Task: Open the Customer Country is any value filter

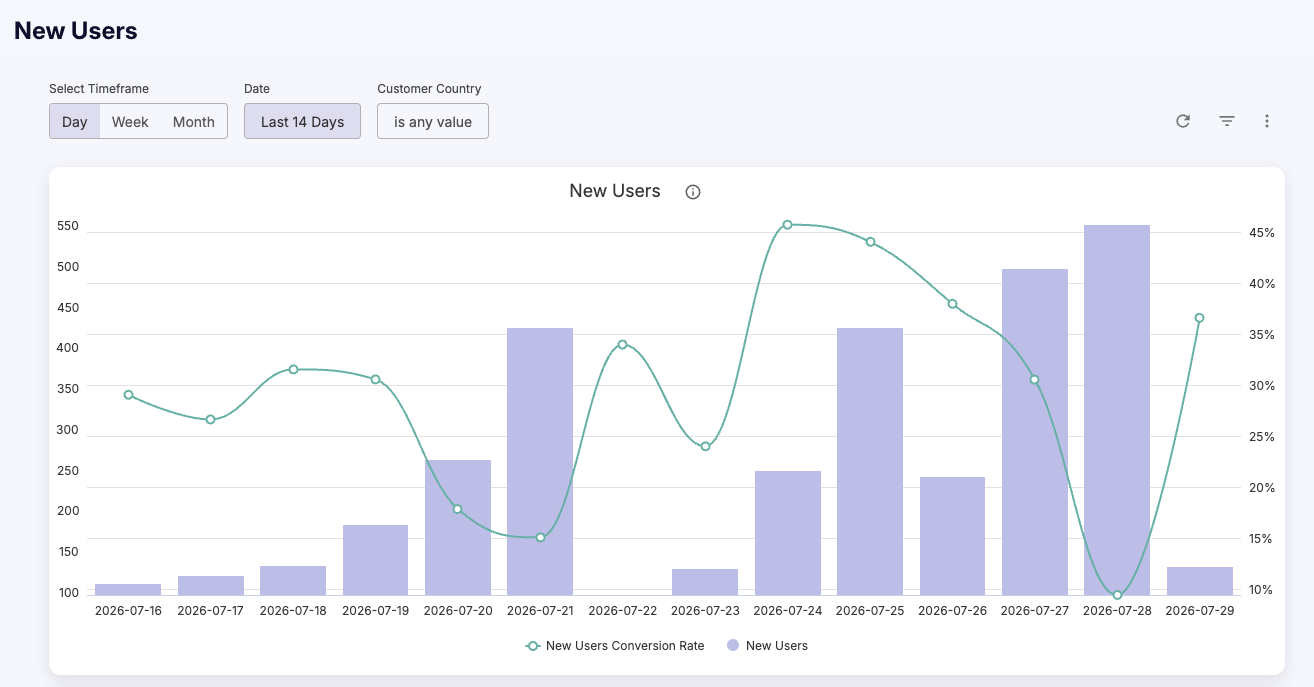Action: [x=433, y=122]
